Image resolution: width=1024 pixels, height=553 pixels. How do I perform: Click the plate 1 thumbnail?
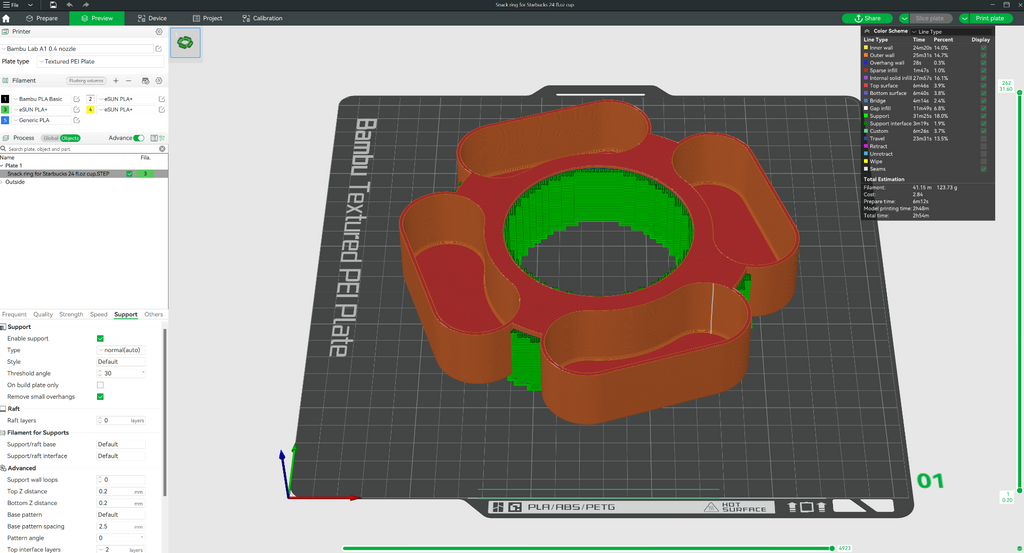coord(185,42)
